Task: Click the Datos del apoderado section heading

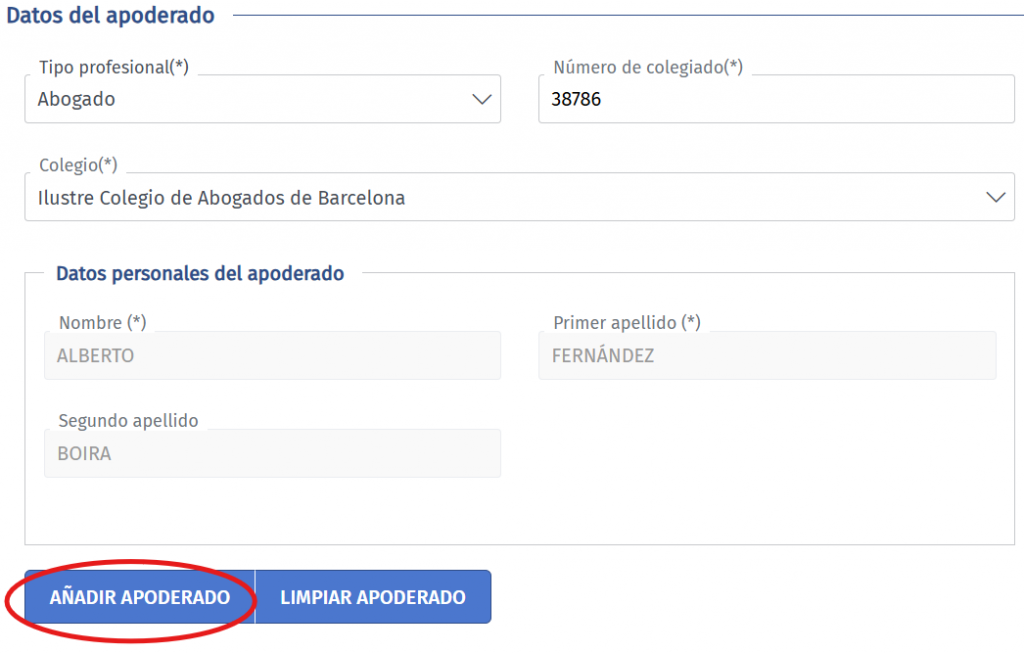Action: [111, 15]
